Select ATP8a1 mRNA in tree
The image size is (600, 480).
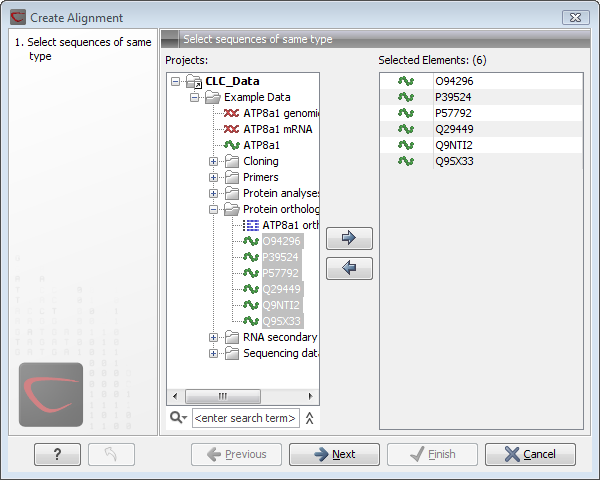click(x=278, y=129)
